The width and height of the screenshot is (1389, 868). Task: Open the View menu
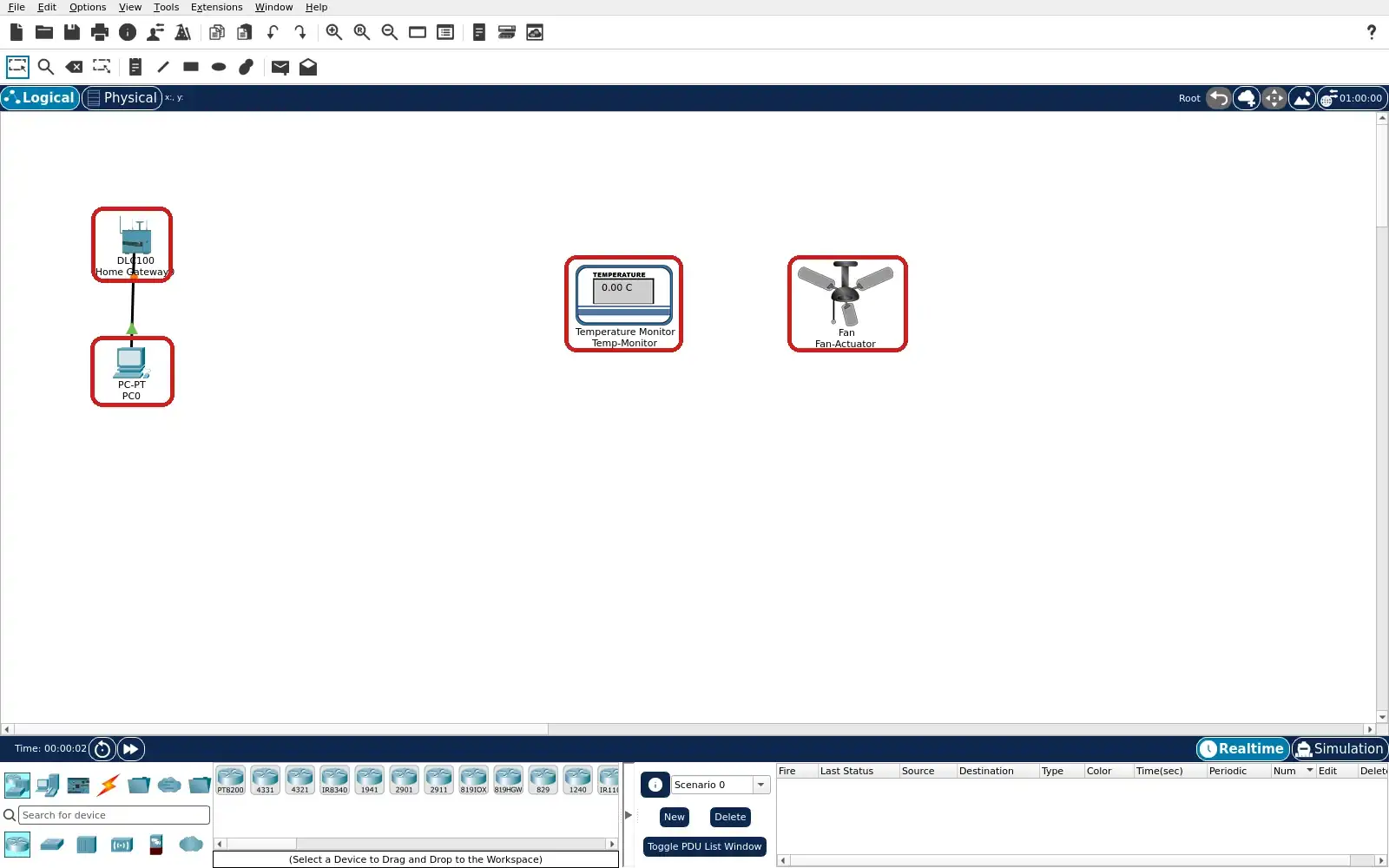pyautogui.click(x=130, y=7)
